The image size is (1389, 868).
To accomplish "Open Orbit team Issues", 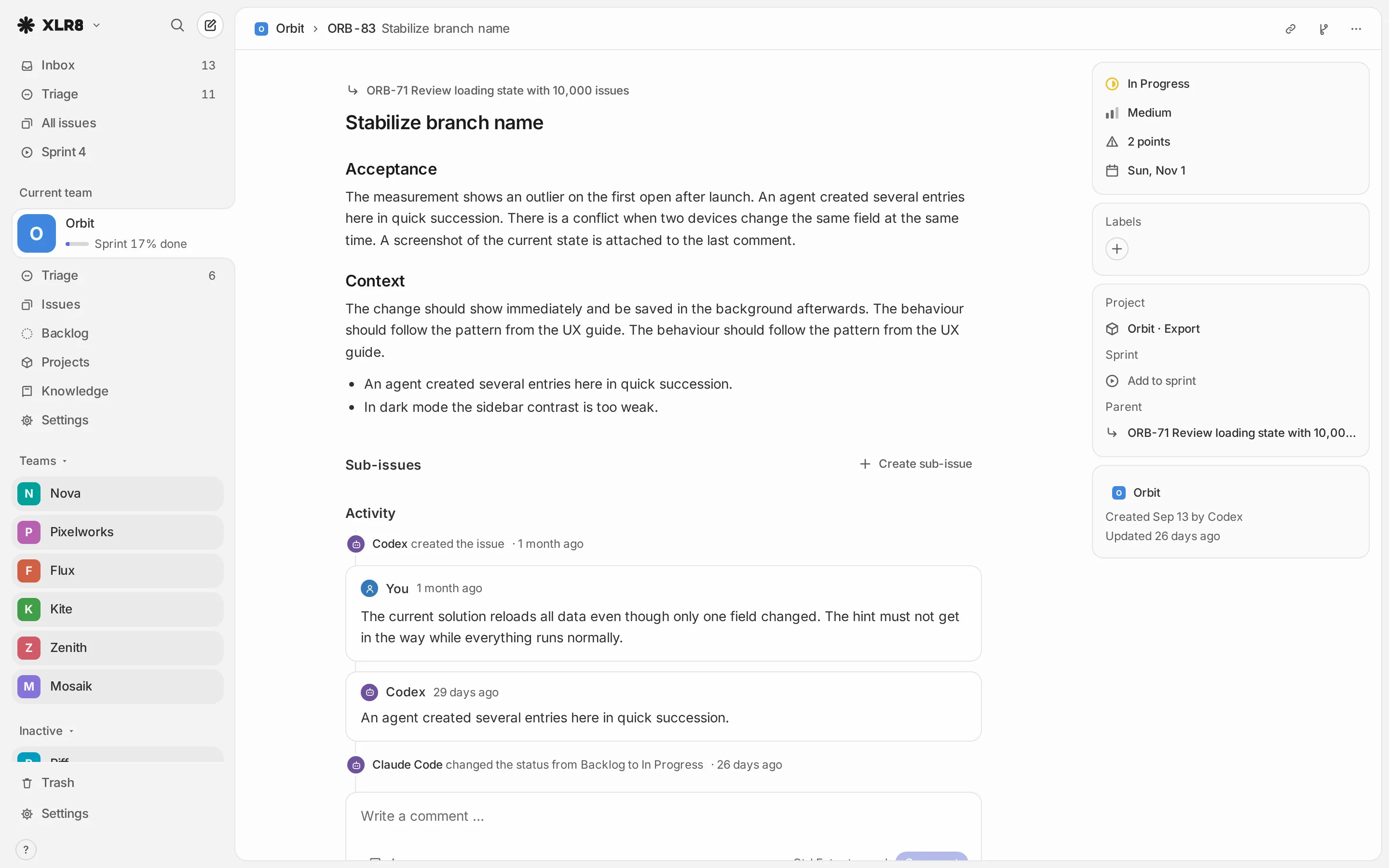I will tap(118, 304).
